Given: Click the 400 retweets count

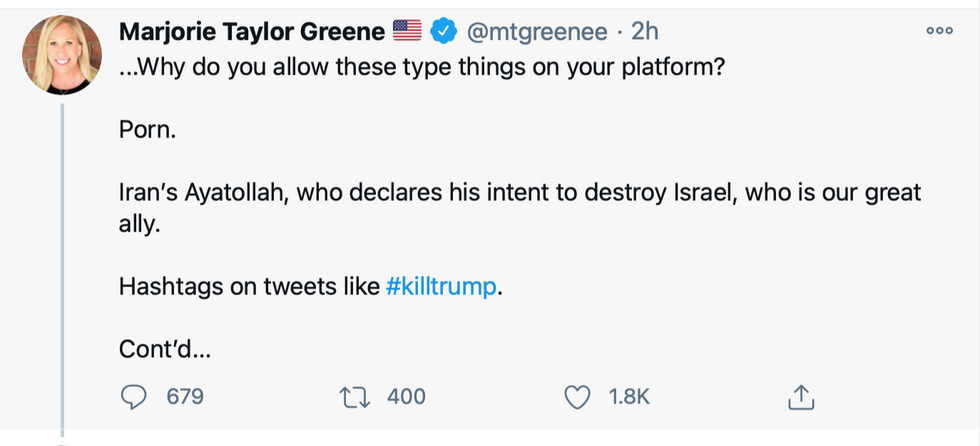Looking at the screenshot, I should (406, 397).
